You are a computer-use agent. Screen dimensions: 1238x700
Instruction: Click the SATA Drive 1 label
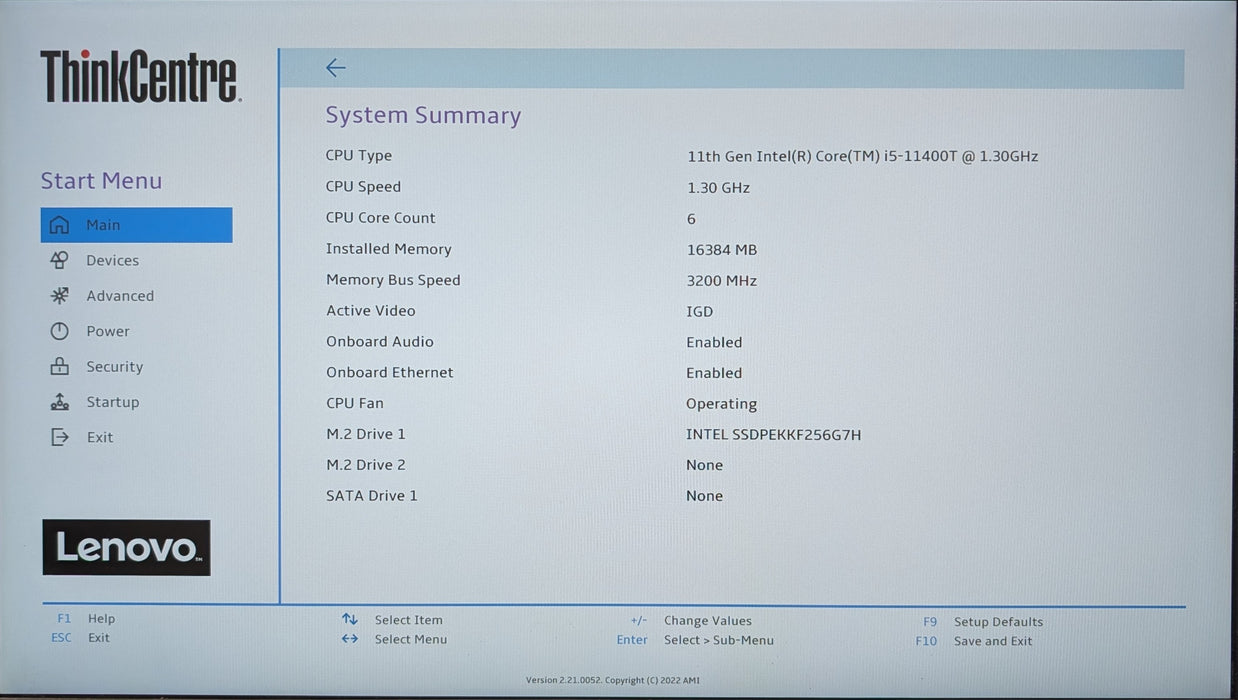tap(372, 496)
